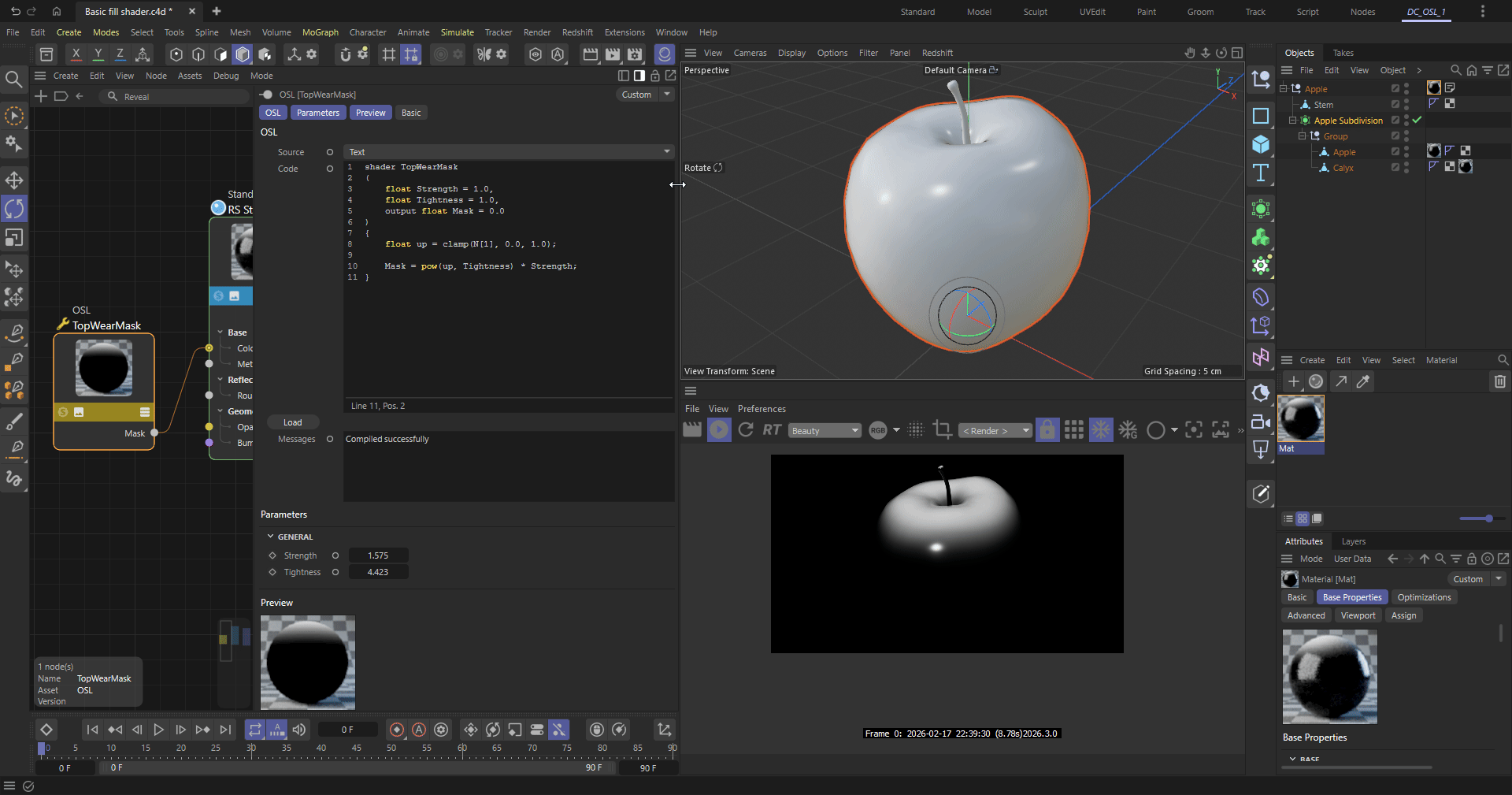This screenshot has height=795, width=1512.
Task: Switch to the Takes tab
Action: coord(1343,53)
